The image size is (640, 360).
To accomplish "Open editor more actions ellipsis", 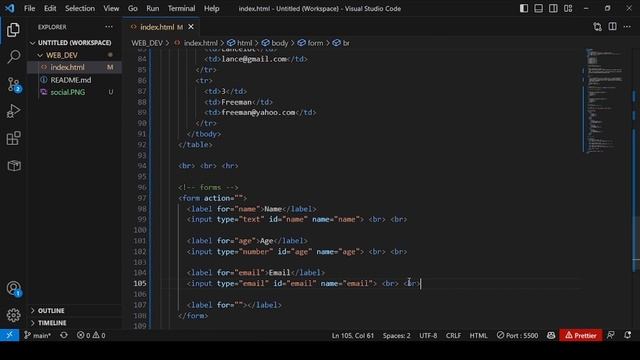I will coord(627,27).
